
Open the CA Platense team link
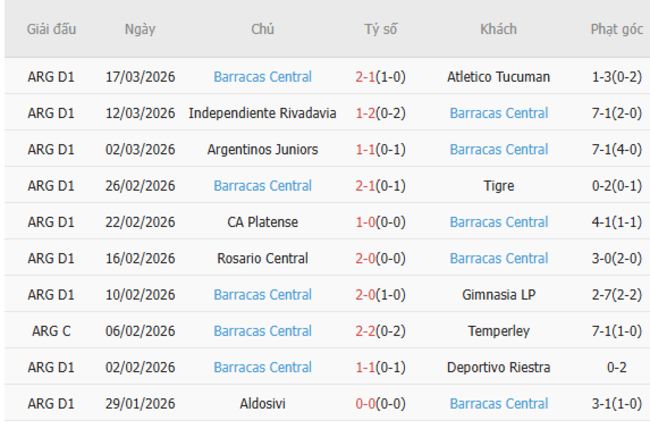(x=262, y=222)
